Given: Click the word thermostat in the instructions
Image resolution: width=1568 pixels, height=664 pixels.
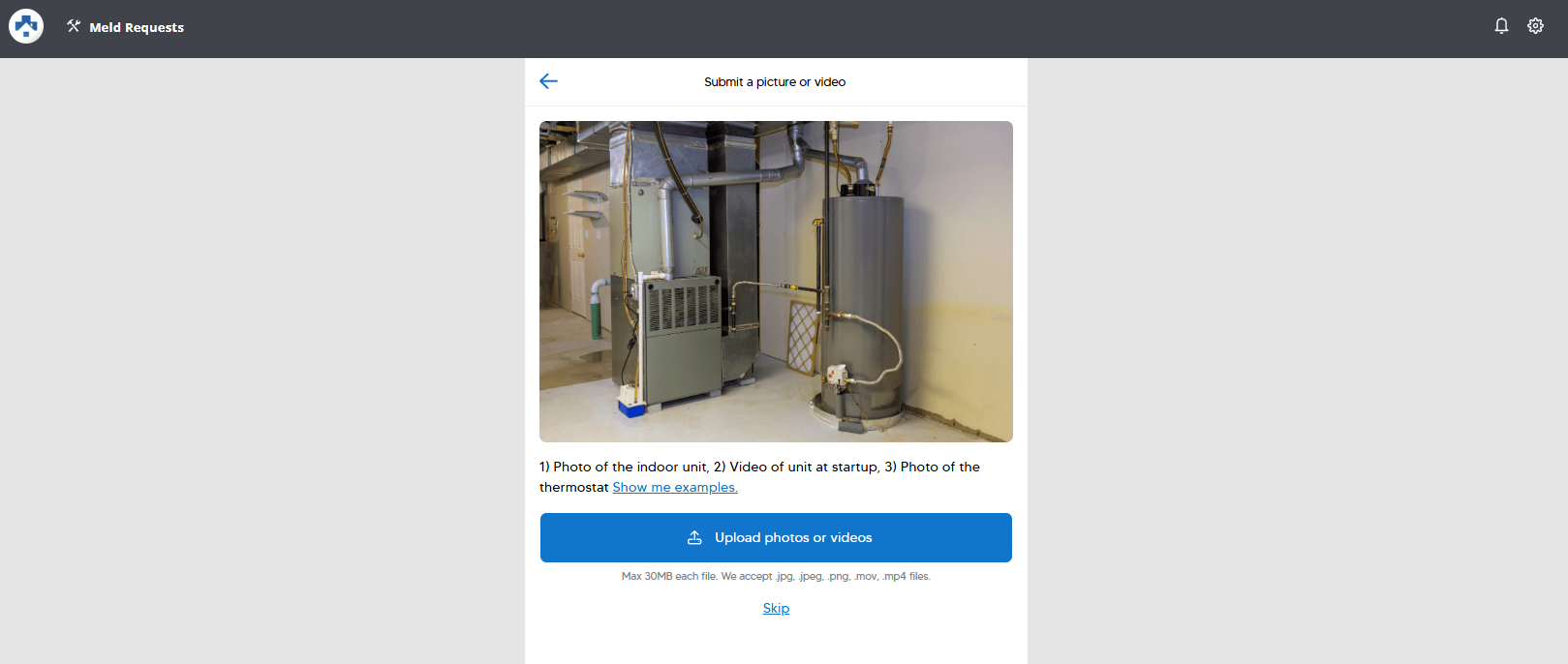Looking at the screenshot, I should pyautogui.click(x=573, y=487).
